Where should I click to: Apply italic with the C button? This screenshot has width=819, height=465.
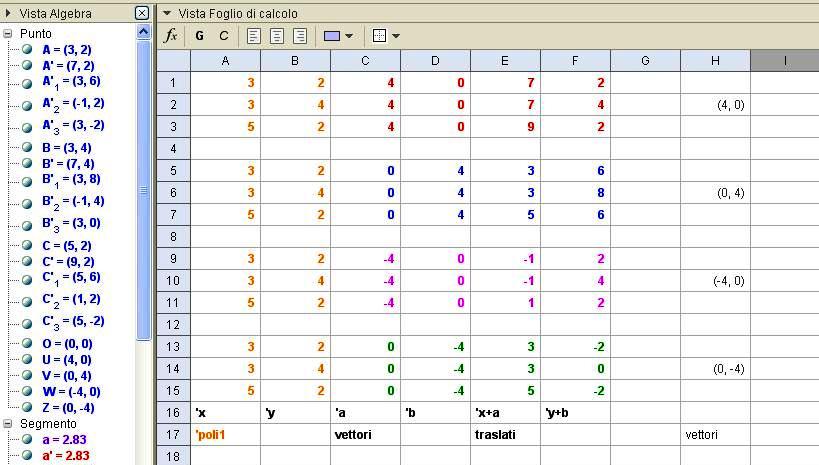224,36
